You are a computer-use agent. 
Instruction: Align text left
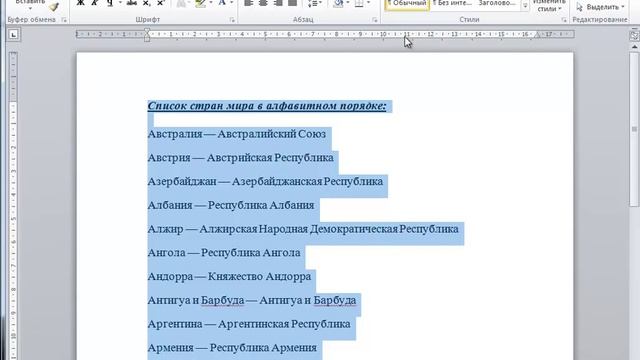pyautogui.click(x=249, y=3)
